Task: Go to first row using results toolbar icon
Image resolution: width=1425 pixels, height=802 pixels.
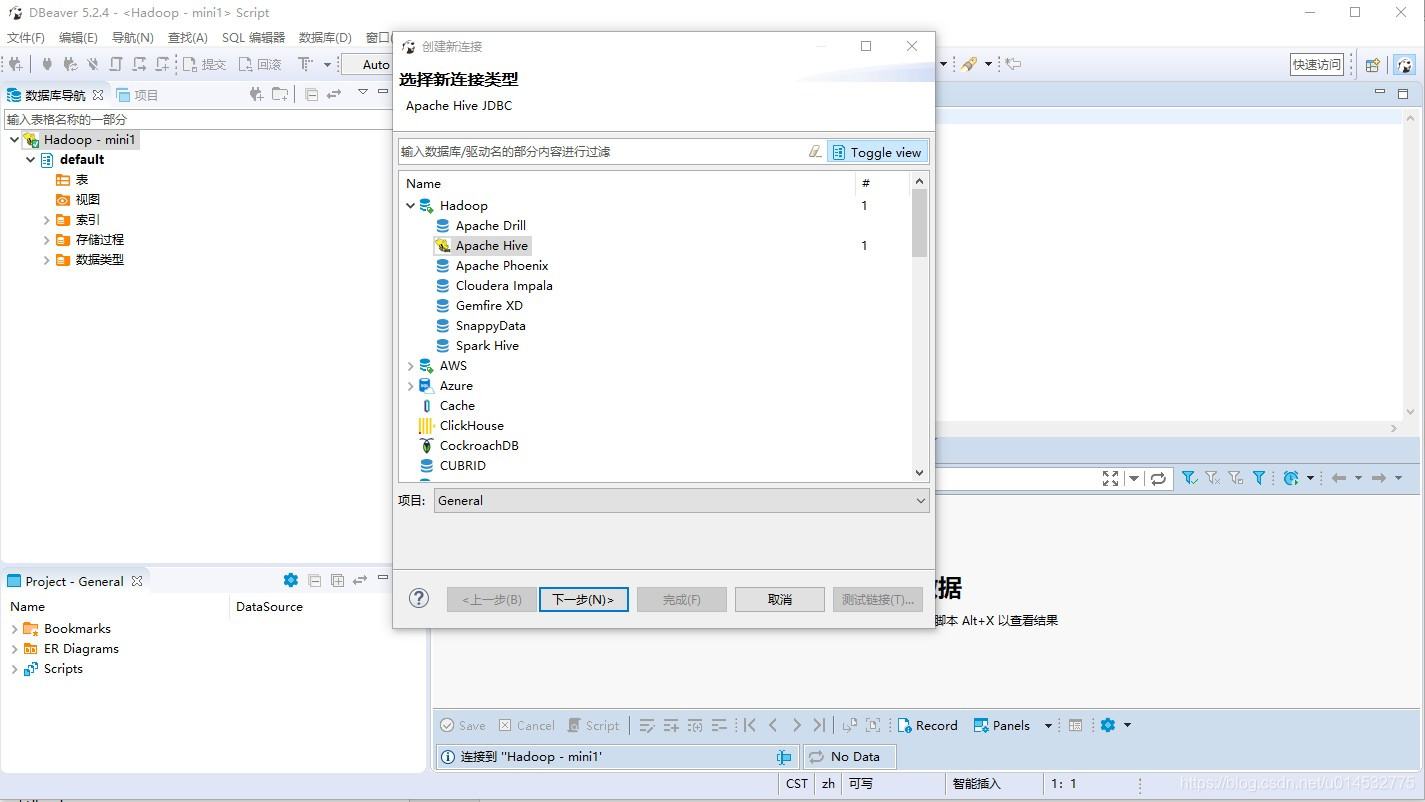Action: click(x=749, y=725)
